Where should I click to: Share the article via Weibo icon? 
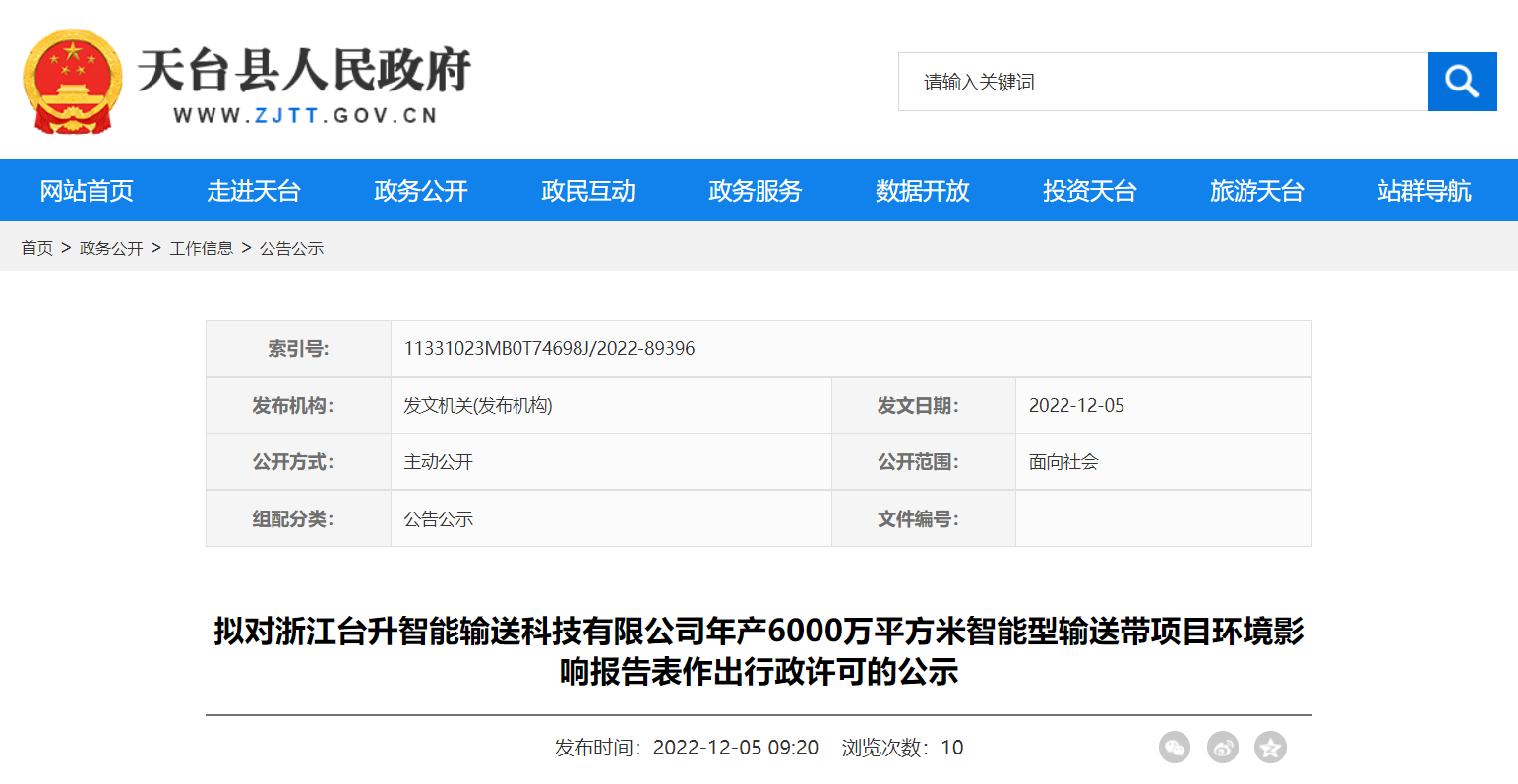click(x=1223, y=748)
